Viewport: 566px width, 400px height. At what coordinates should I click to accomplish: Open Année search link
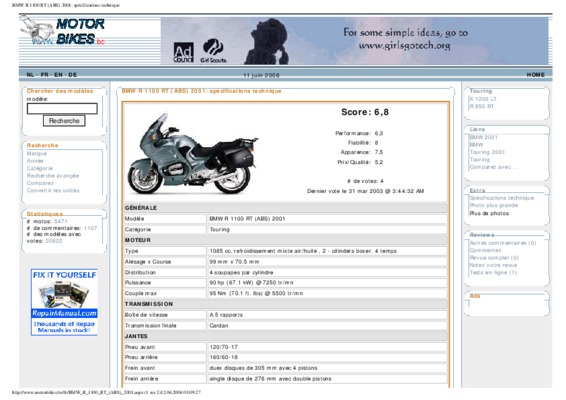tap(35, 161)
